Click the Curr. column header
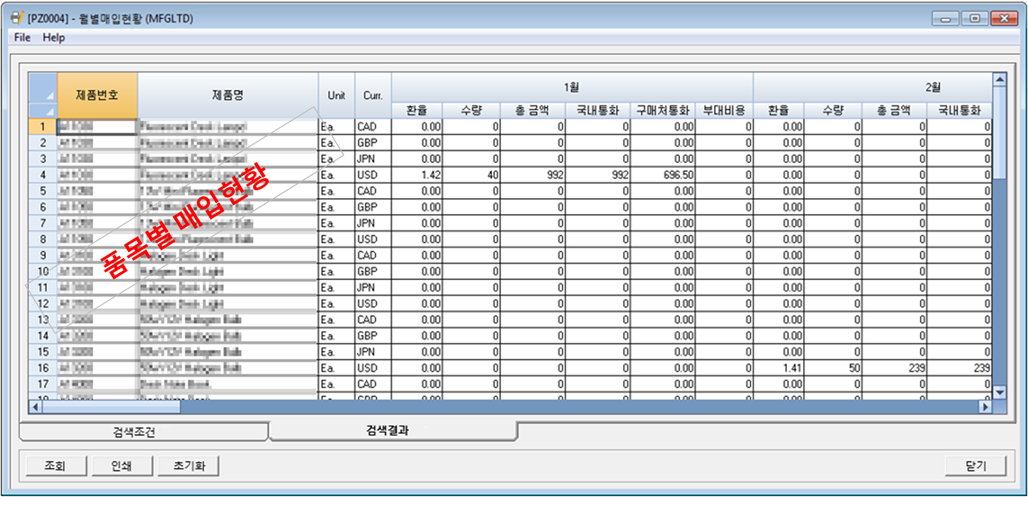The width and height of the screenshot is (1028, 506). pyautogui.click(x=373, y=95)
